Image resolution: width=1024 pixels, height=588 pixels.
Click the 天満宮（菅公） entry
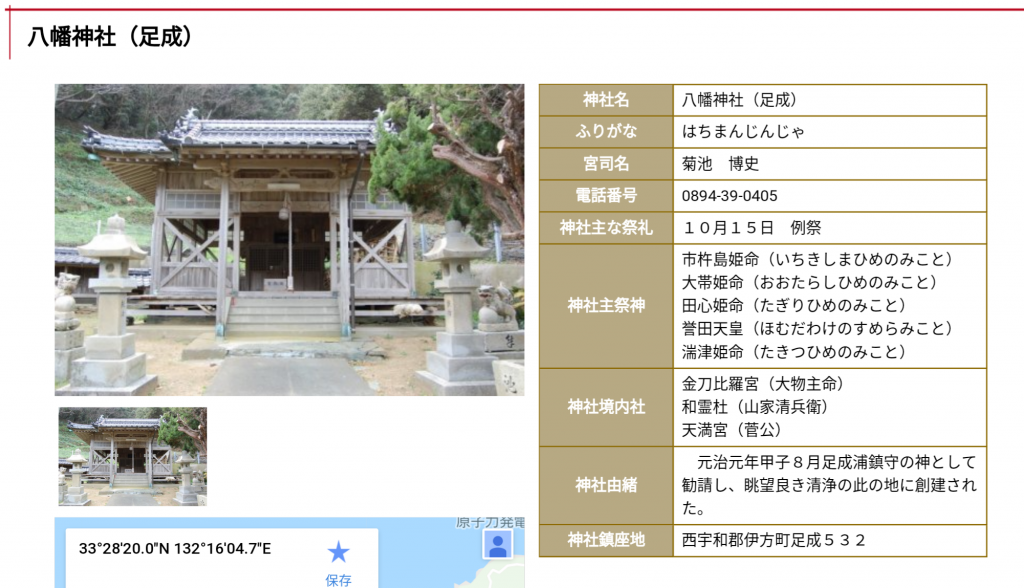[x=731, y=430]
